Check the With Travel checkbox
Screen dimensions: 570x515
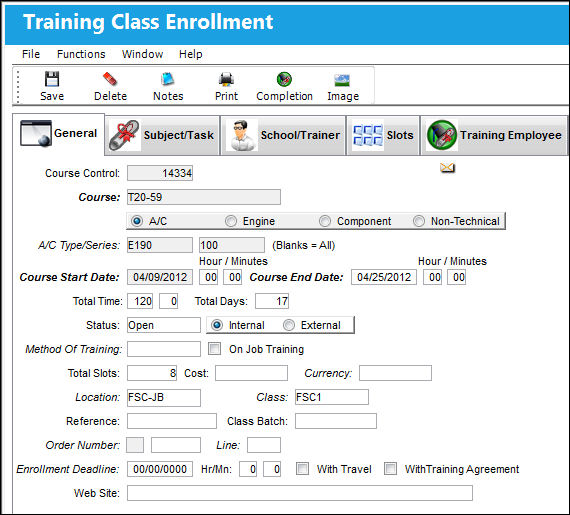coord(302,468)
